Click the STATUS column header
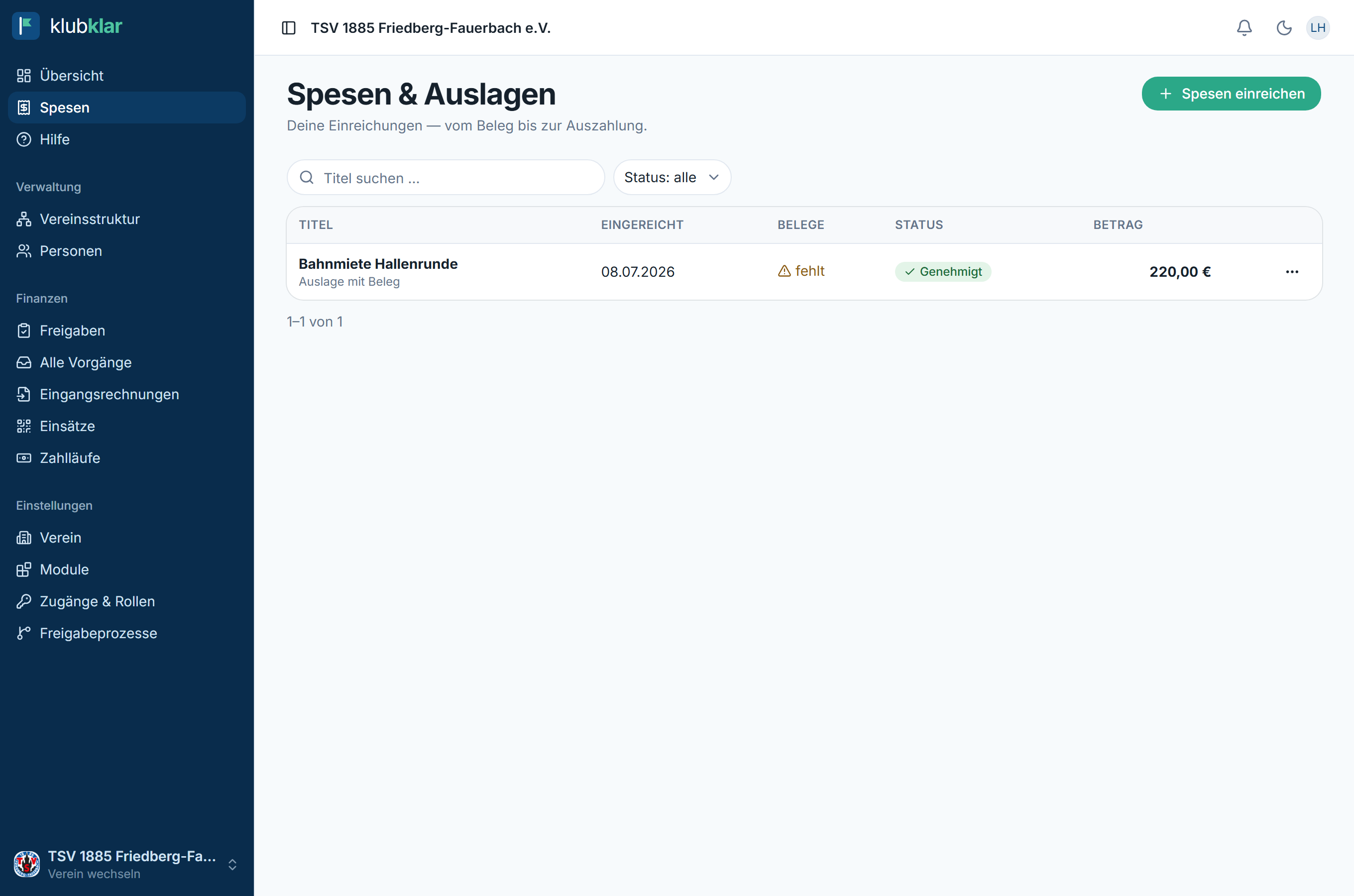This screenshot has height=896, width=1354. pyautogui.click(x=918, y=224)
